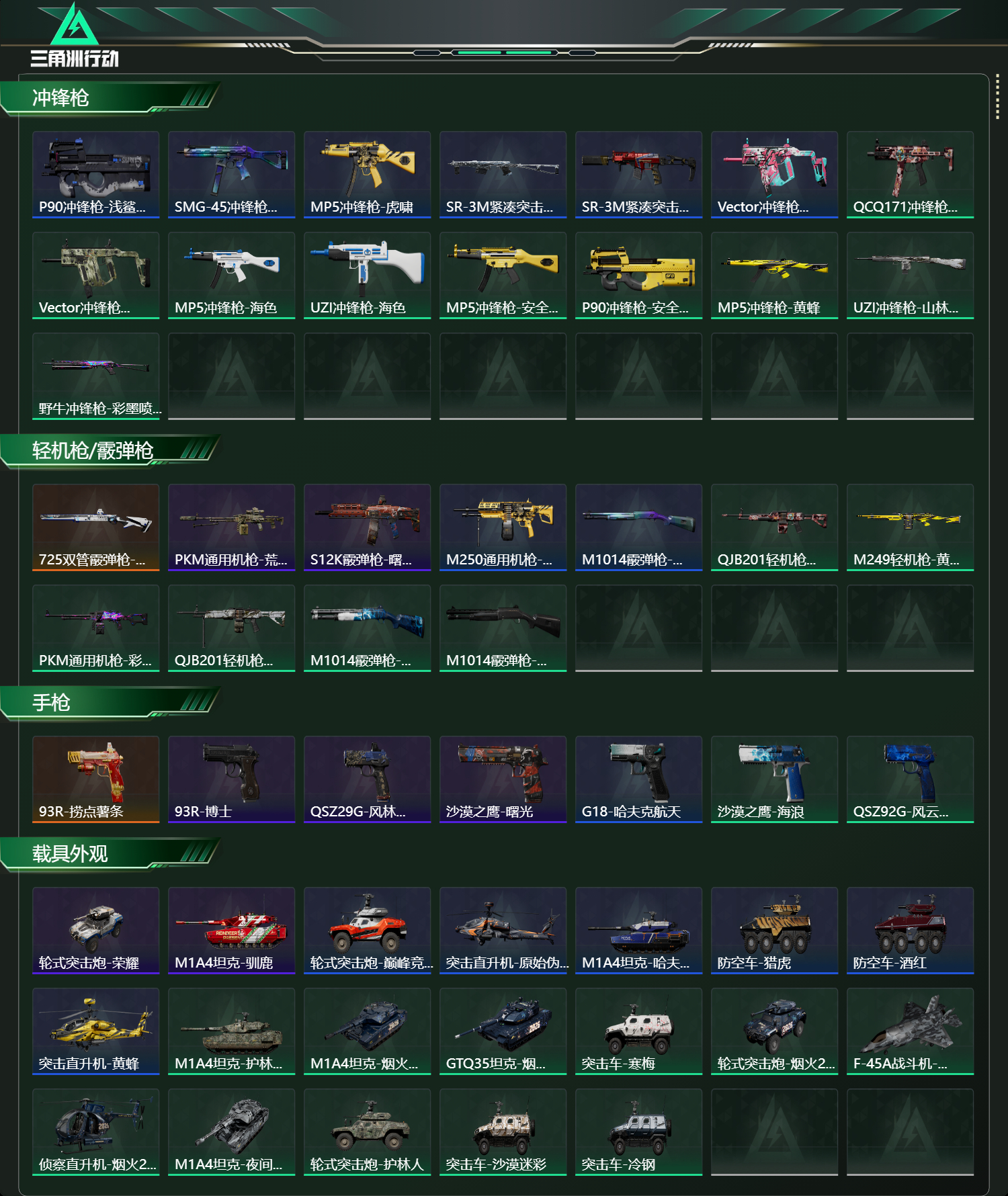Image resolution: width=1008 pixels, height=1196 pixels.
Task: Select the 突击直升机-黄蜂 helicopter skin
Action: coord(95,1031)
